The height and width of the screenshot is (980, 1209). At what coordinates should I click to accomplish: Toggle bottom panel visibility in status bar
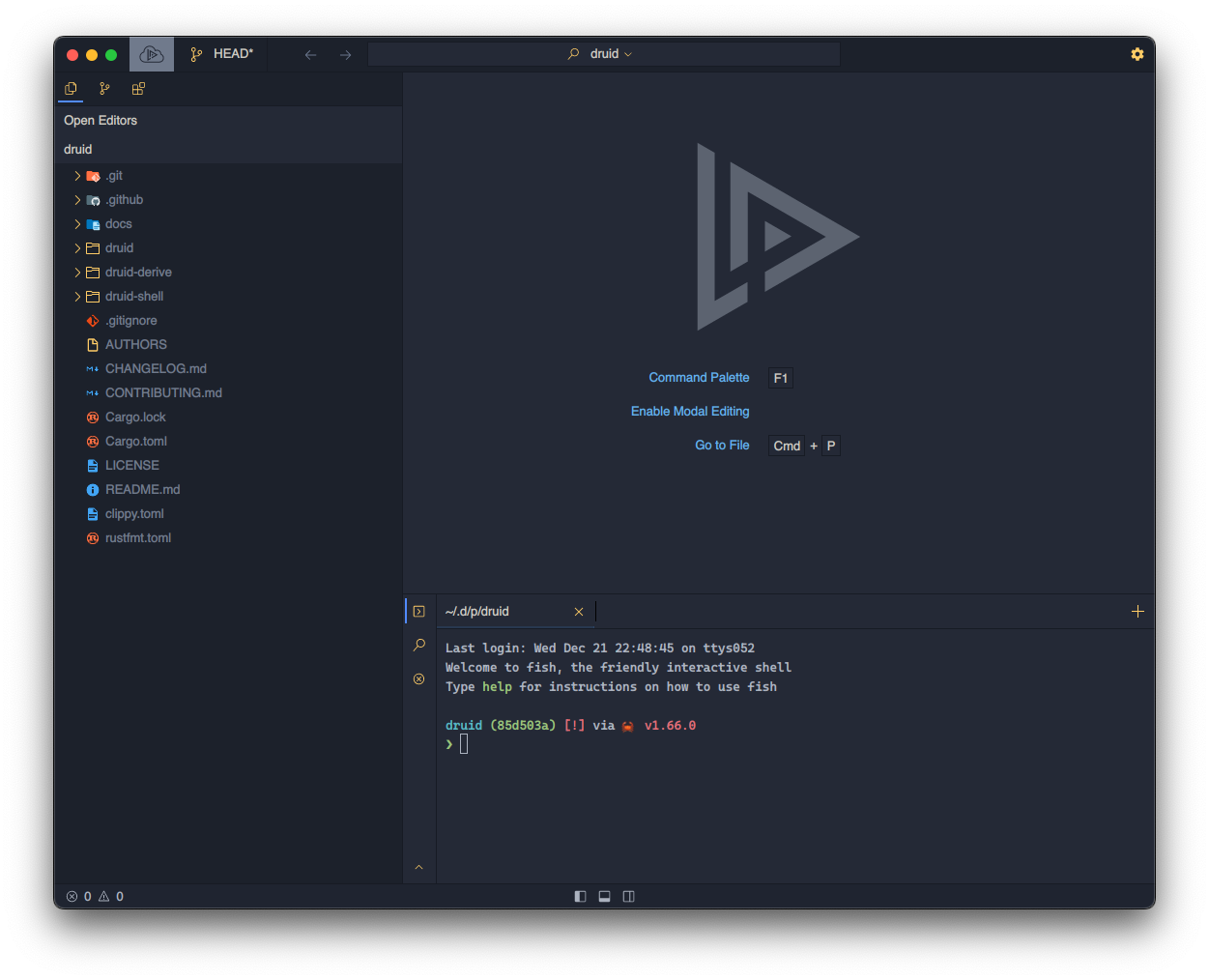pyautogui.click(x=604, y=896)
